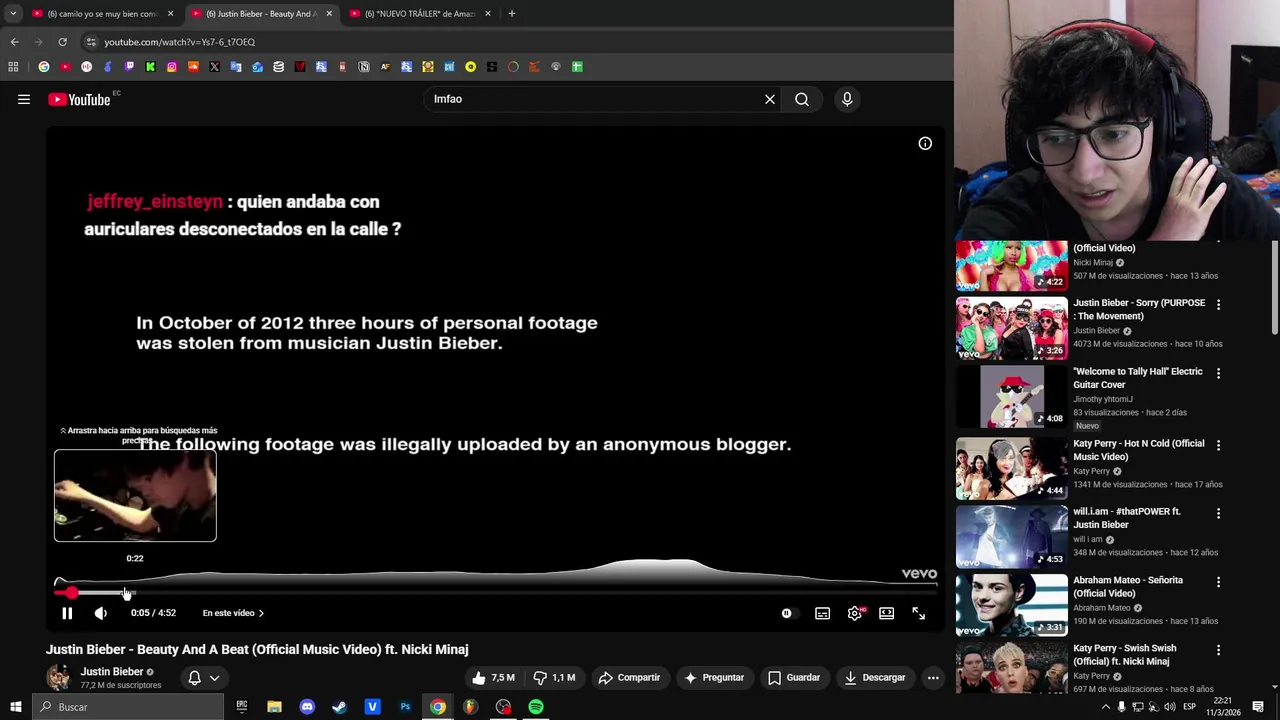Expand the 'En este vídeo' chapters
Viewport: 1280px width, 720px height.
(233, 613)
